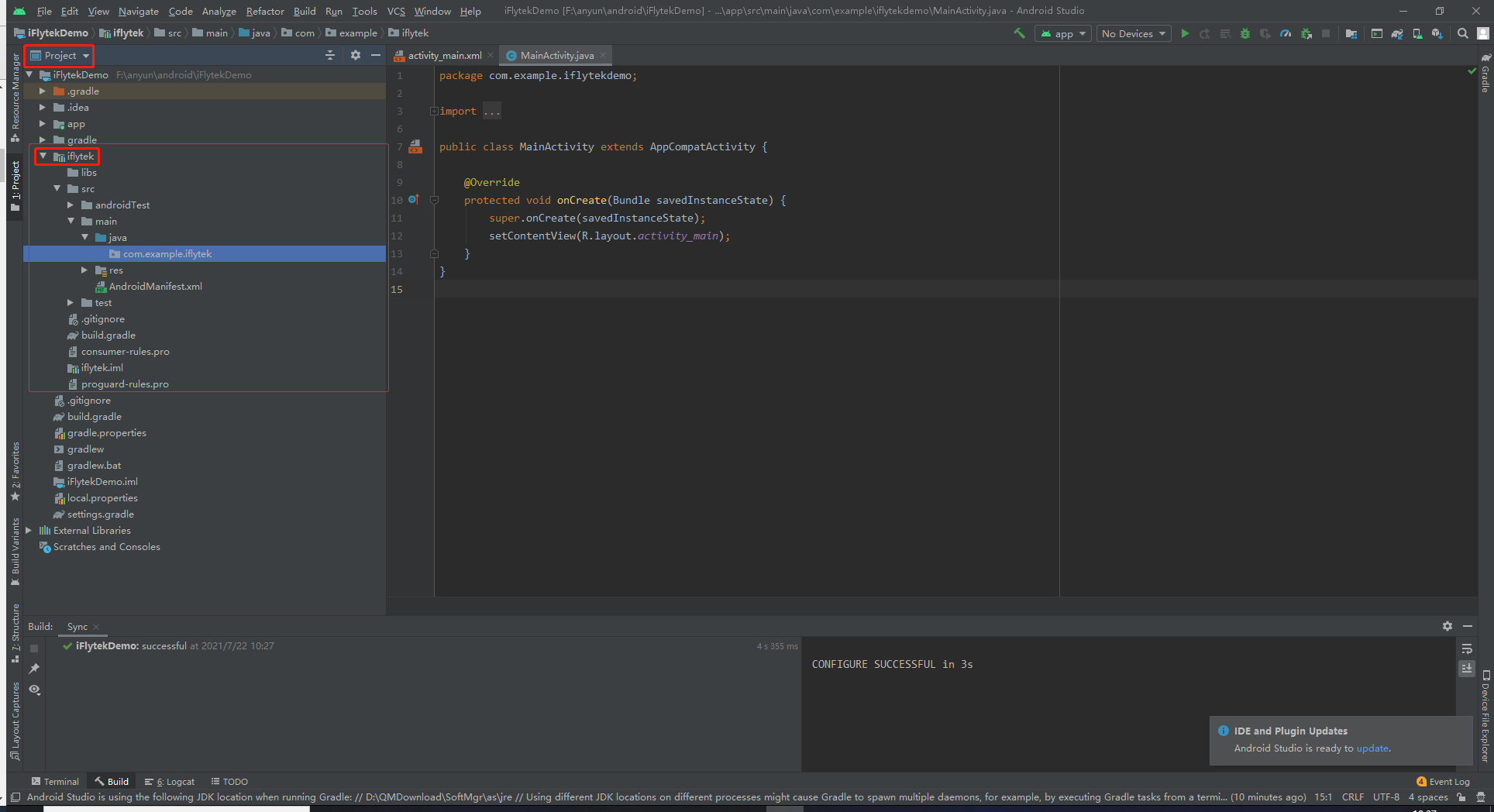1494x812 pixels.
Task: Open the No Devices dropdown
Action: (1134, 33)
